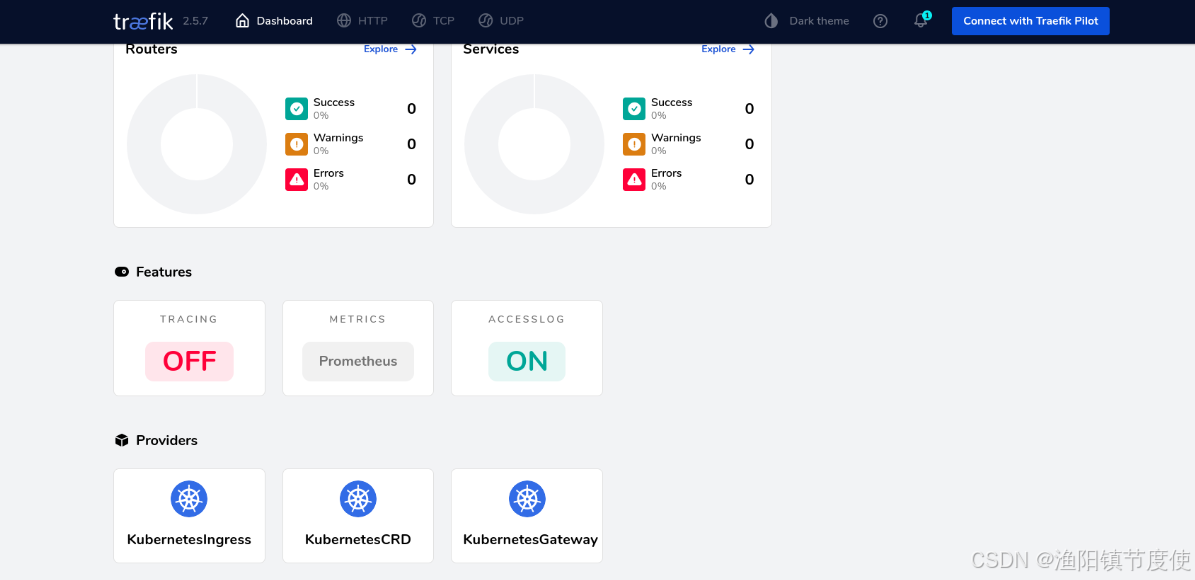Click the Dashboard home icon
Image resolution: width=1195 pixels, height=580 pixels.
point(242,21)
